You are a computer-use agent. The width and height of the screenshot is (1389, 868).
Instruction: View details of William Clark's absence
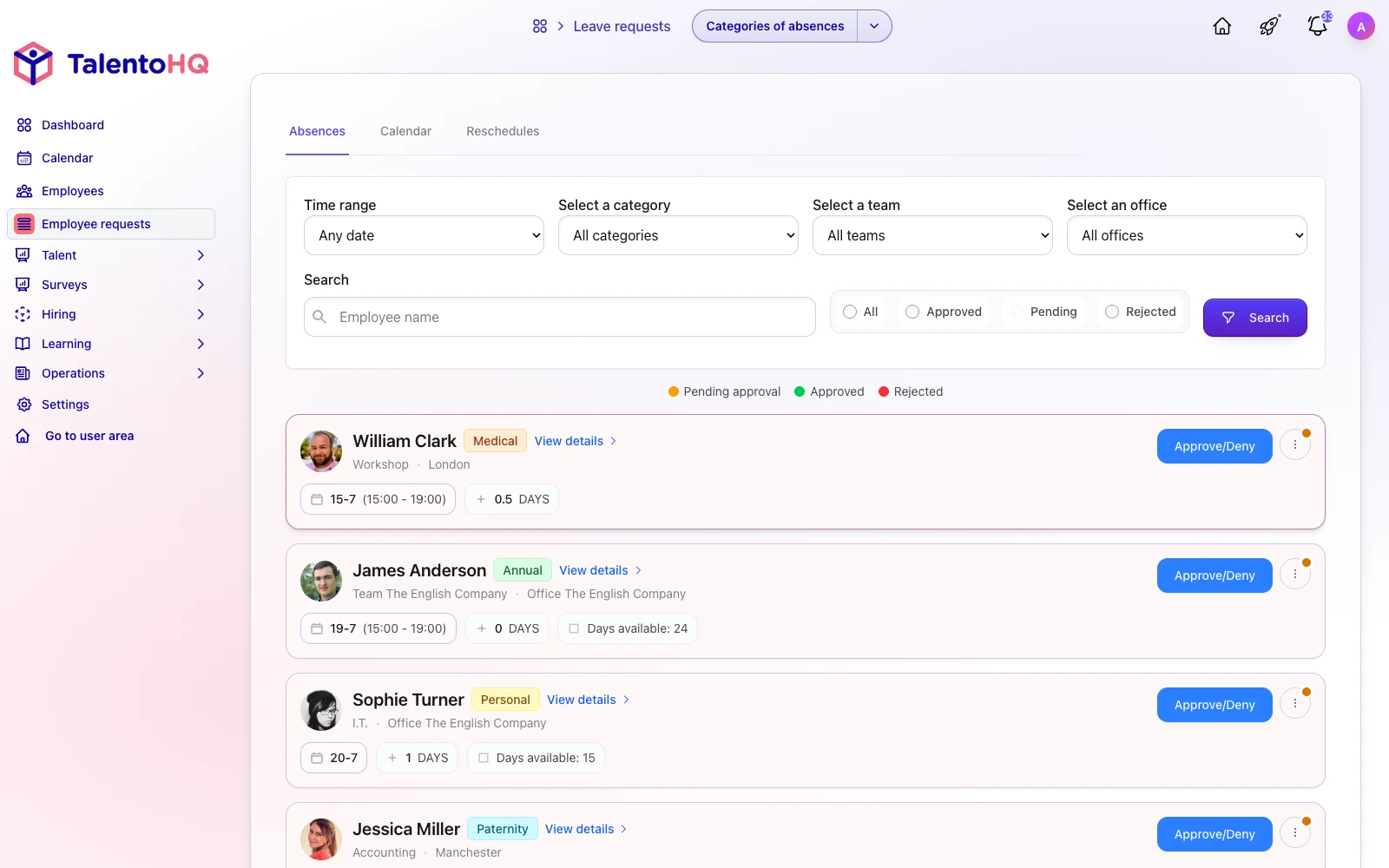[576, 441]
